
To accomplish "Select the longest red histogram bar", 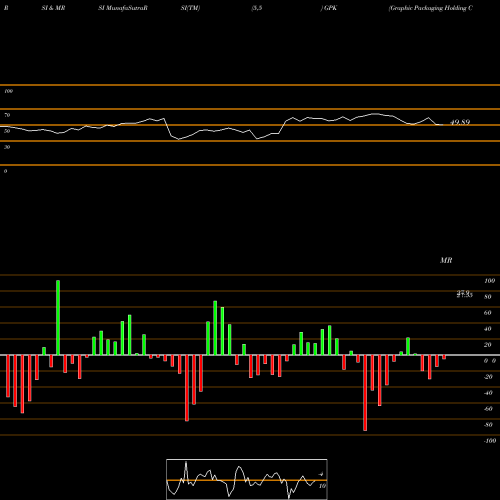I will click(x=365, y=393).
